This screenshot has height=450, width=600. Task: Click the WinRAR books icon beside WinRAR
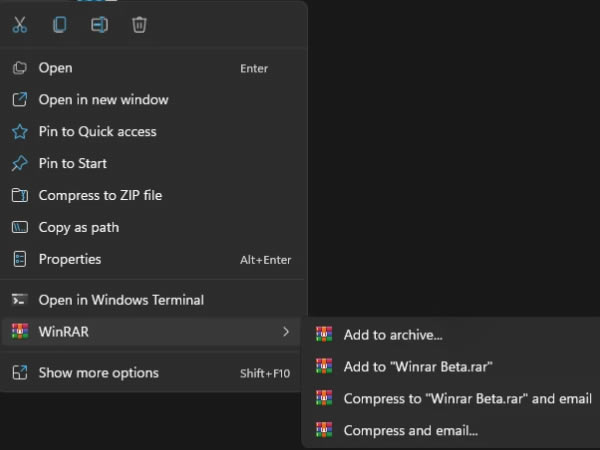(x=20, y=331)
